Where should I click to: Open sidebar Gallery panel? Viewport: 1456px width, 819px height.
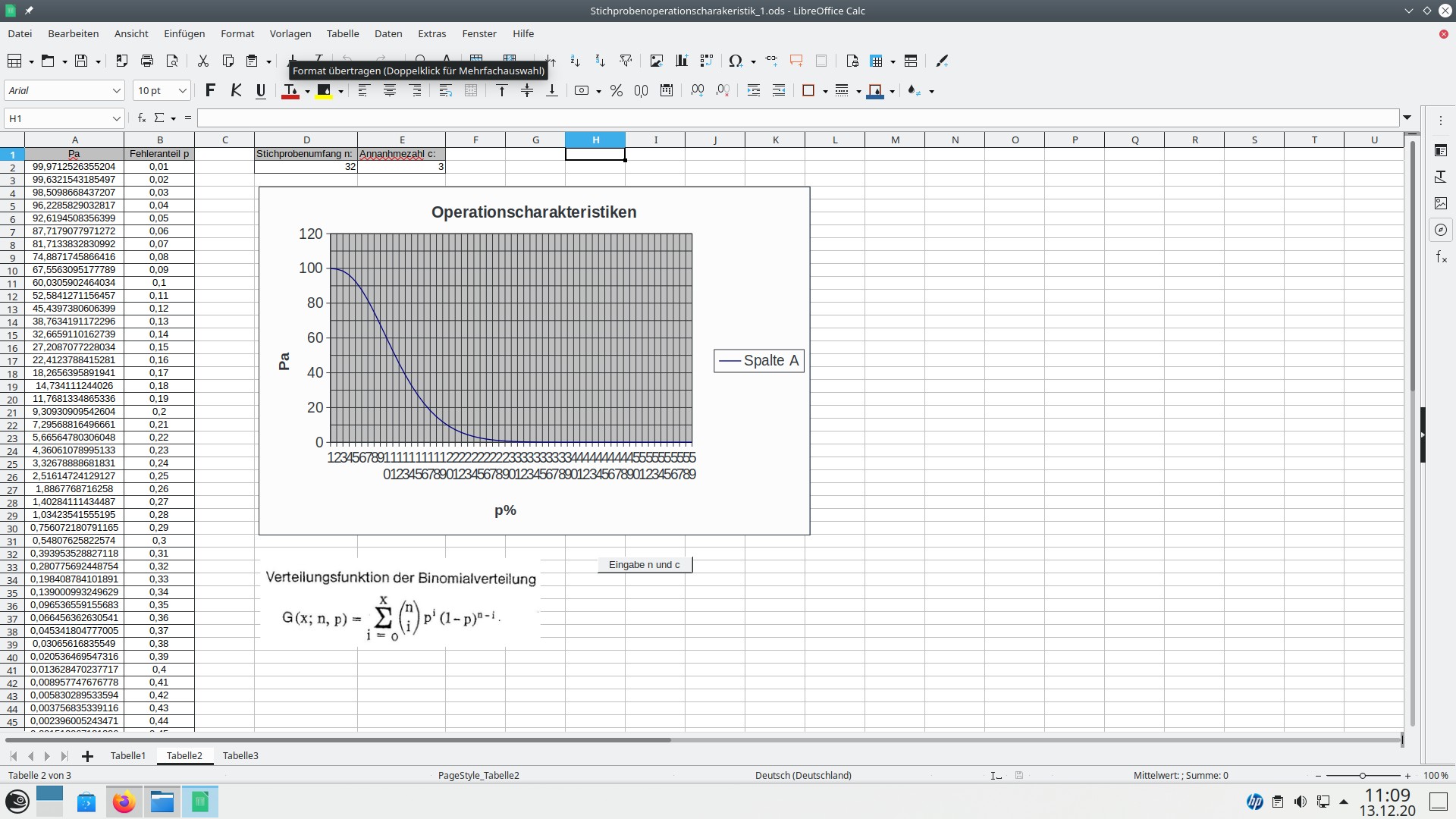tap(1441, 203)
